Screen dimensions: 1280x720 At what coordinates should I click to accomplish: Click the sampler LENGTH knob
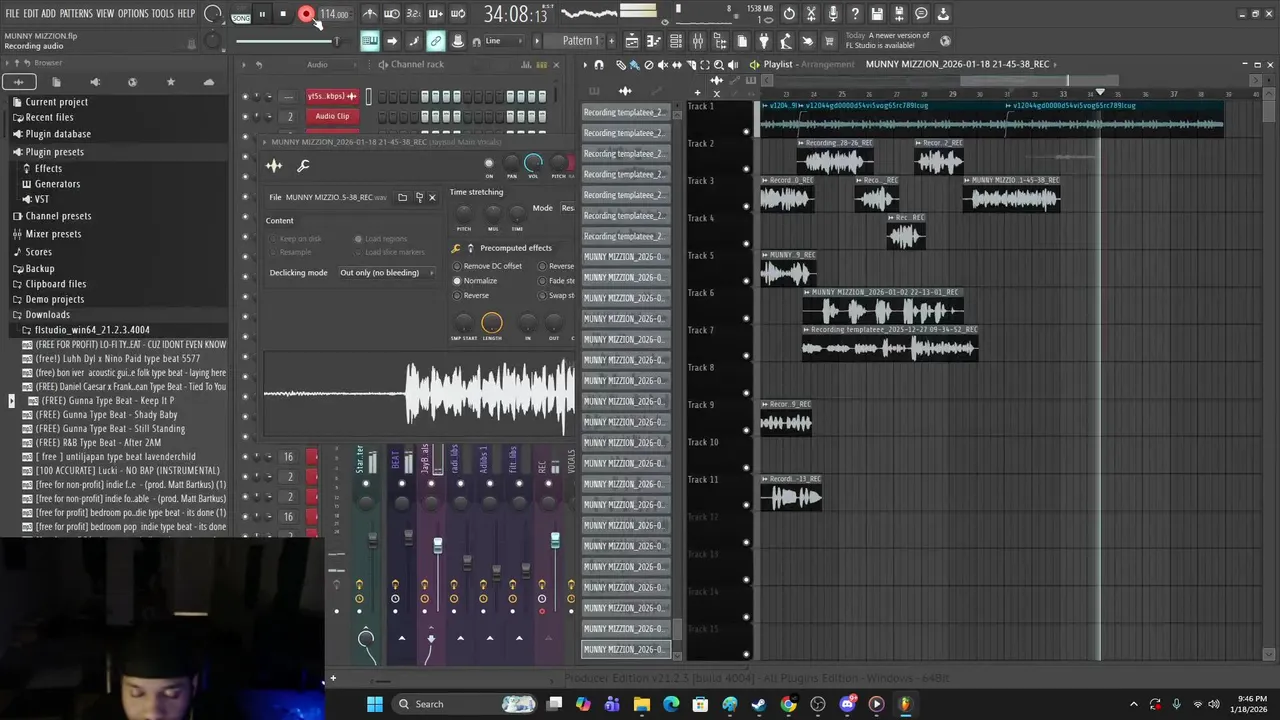click(x=491, y=323)
